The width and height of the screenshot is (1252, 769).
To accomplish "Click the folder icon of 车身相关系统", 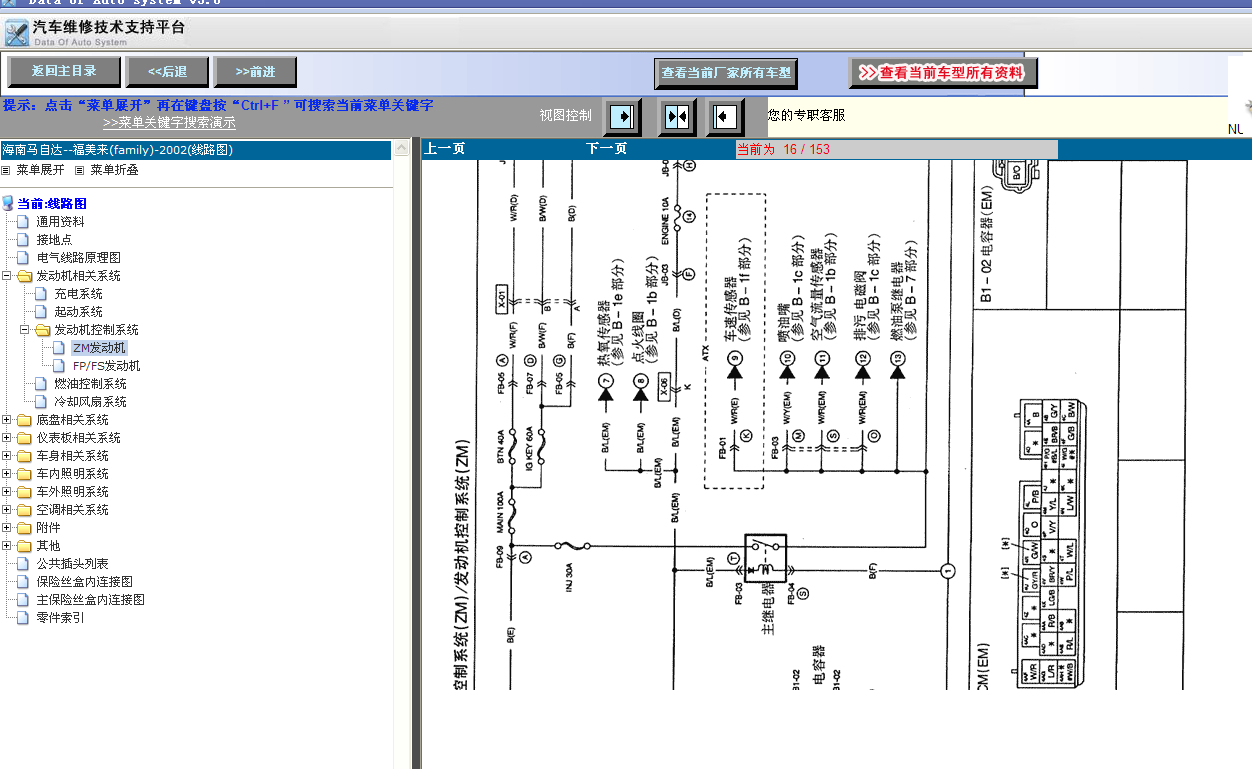I will pos(24,456).
